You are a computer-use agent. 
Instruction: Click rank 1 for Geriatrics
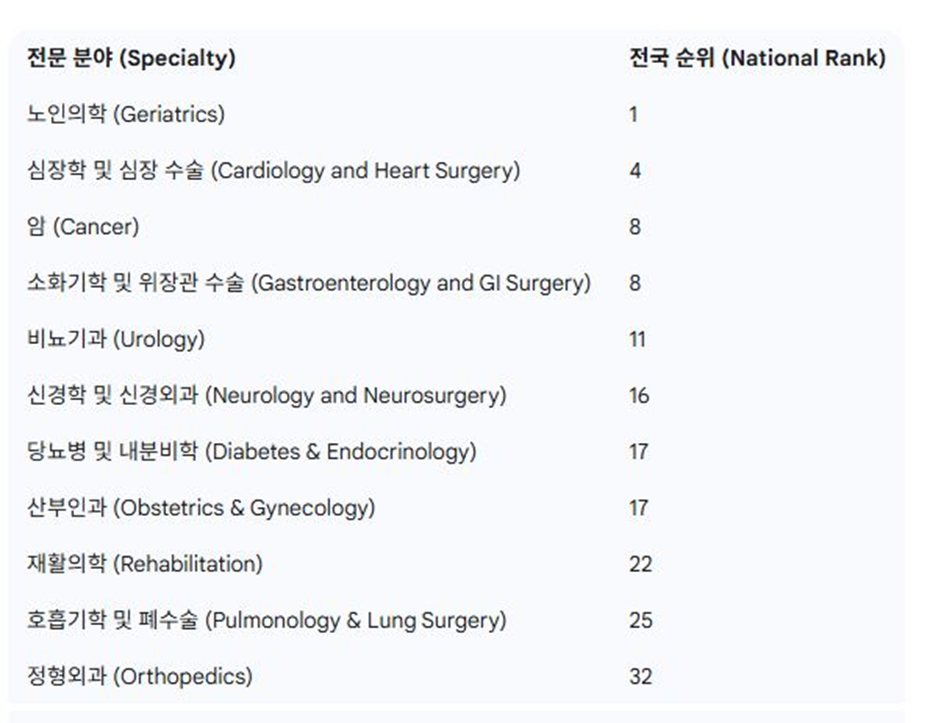[633, 114]
